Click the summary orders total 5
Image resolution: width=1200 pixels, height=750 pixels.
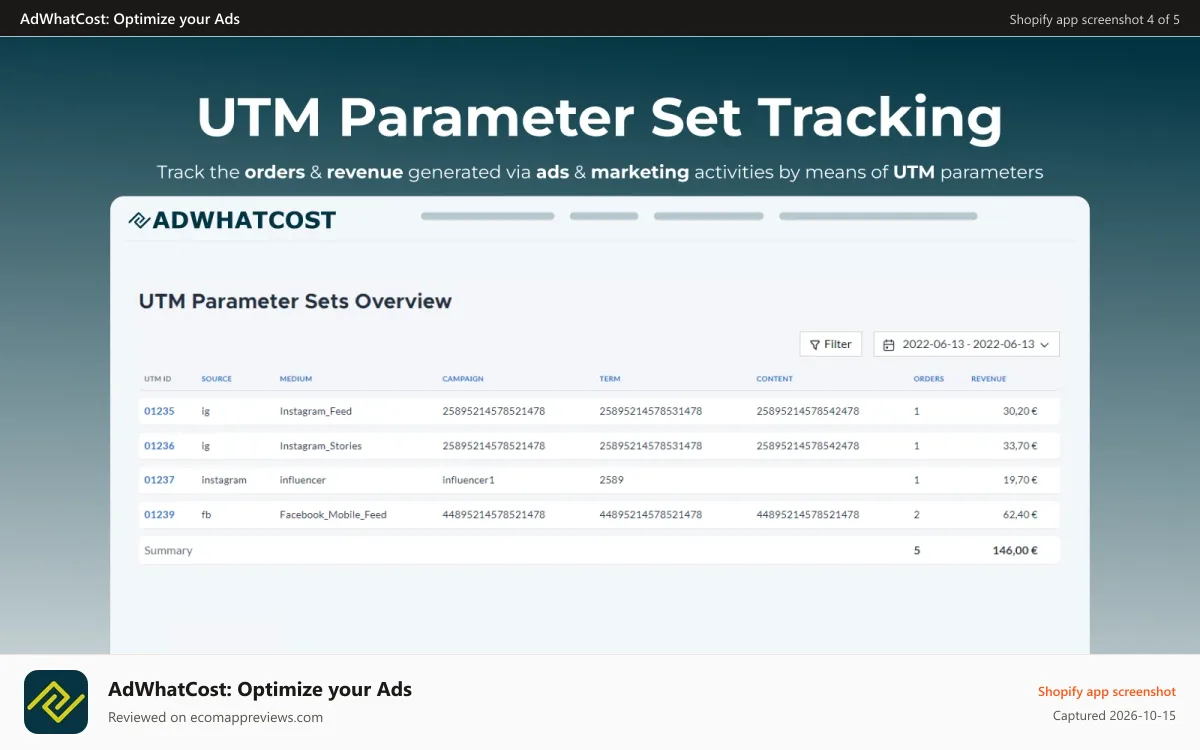917,550
